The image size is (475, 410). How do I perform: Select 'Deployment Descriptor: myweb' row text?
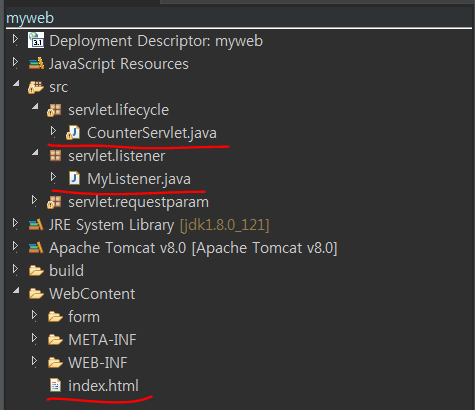(x=156, y=41)
